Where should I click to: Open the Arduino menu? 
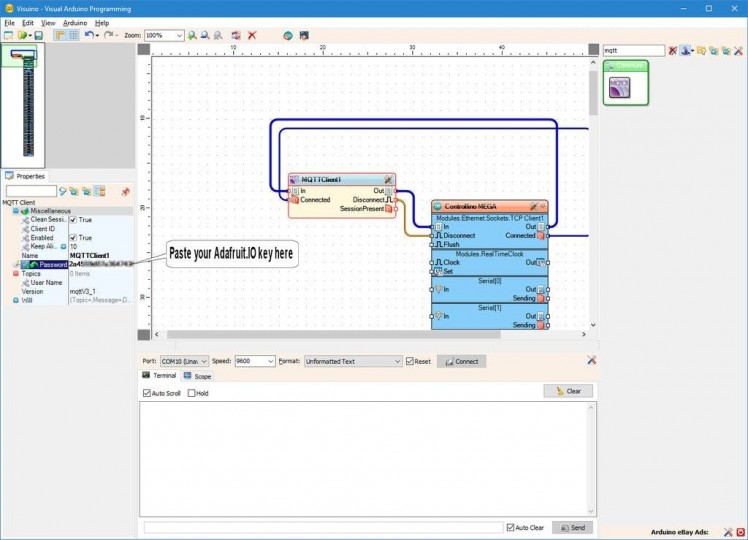(75, 22)
